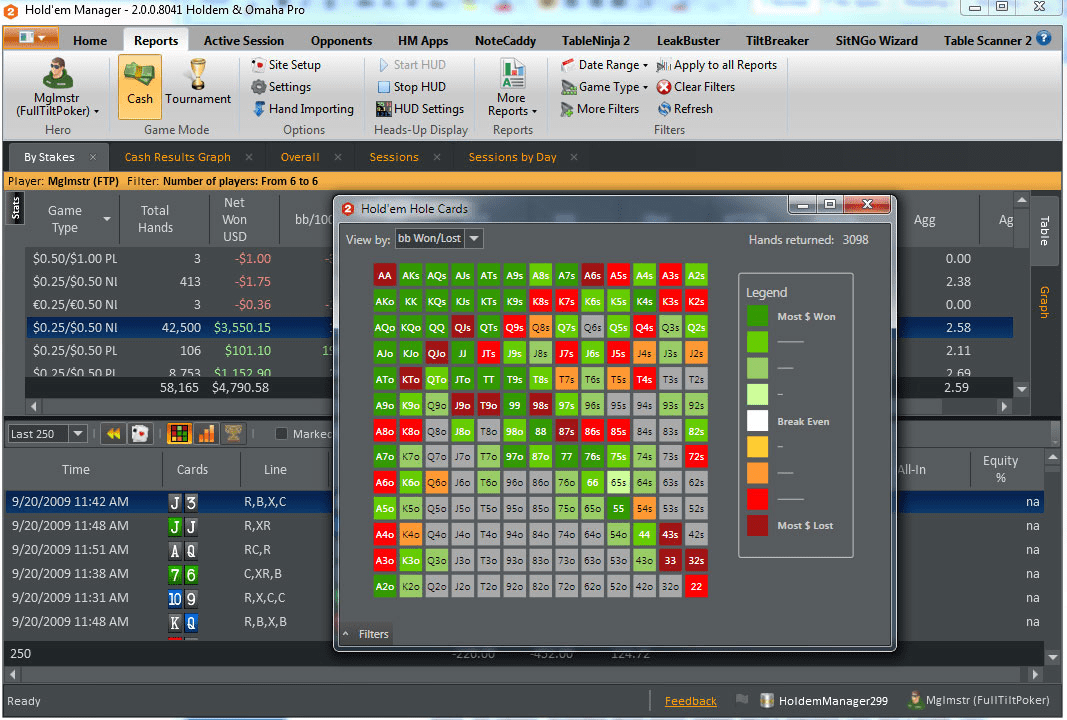Close the Cash Results Graph tab
This screenshot has height=720, width=1067.
249,157
